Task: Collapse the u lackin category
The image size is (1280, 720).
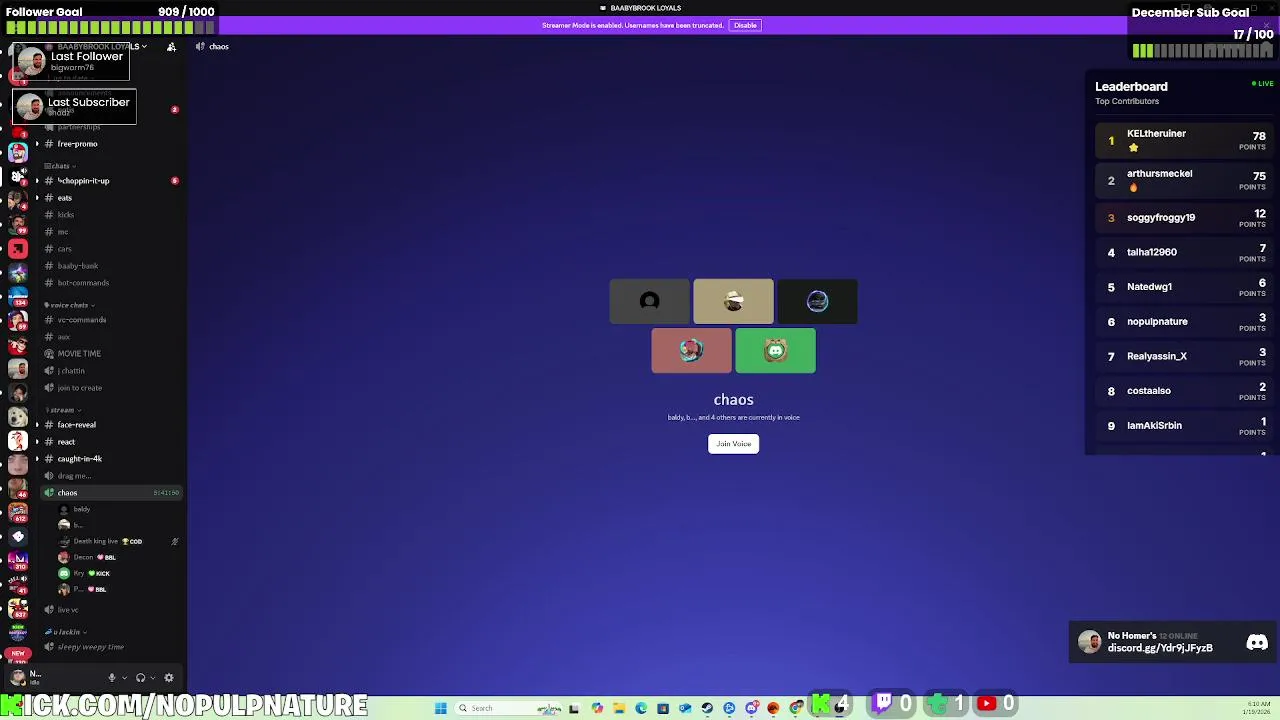Action: 66,632
